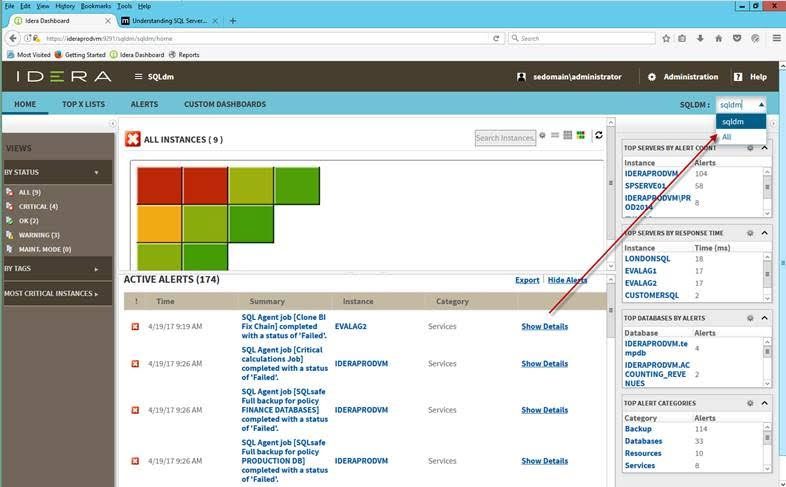Open SPSERVE01 instance link
This screenshot has width=786, height=487.
(645, 186)
